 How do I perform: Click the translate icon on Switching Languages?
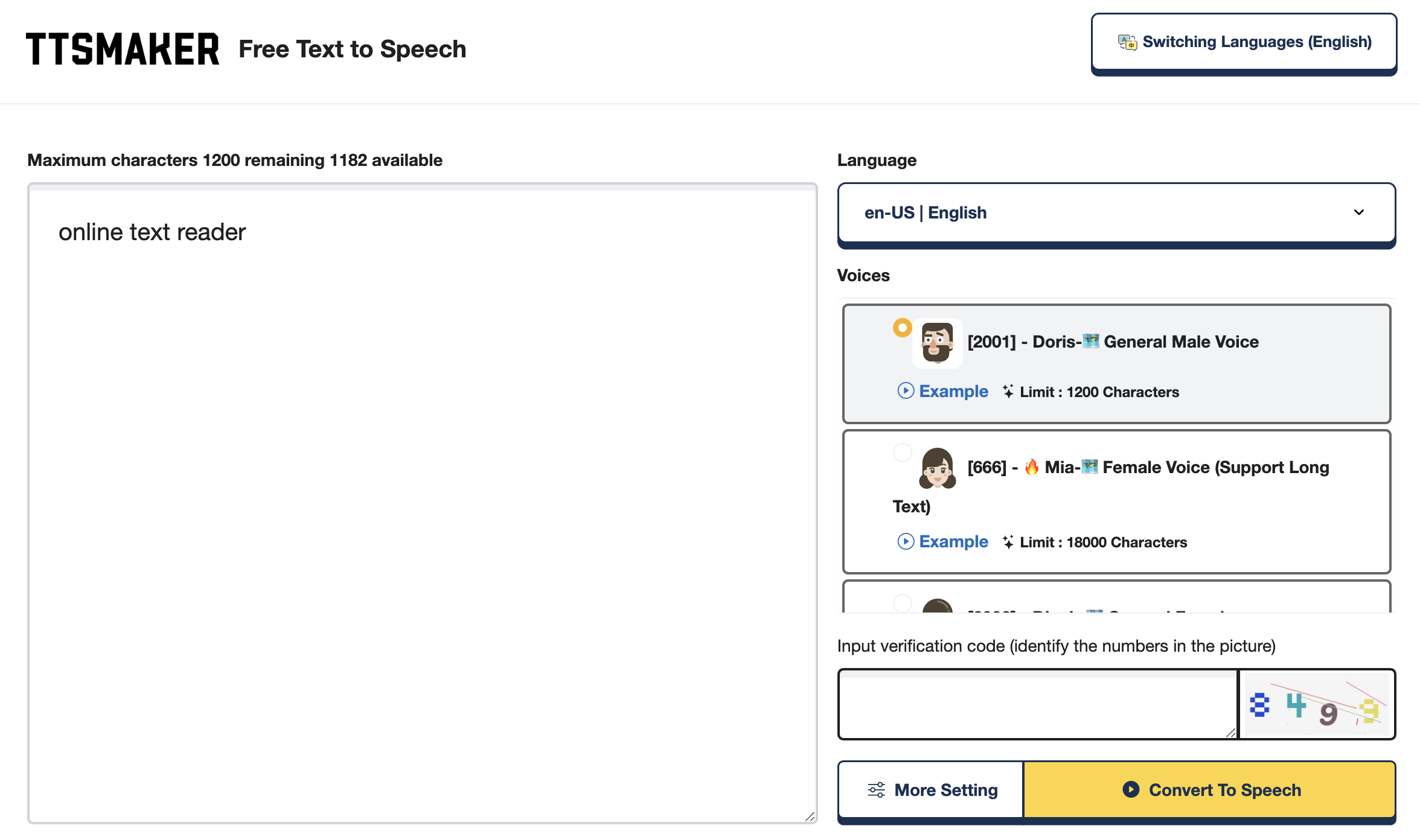tap(1127, 42)
